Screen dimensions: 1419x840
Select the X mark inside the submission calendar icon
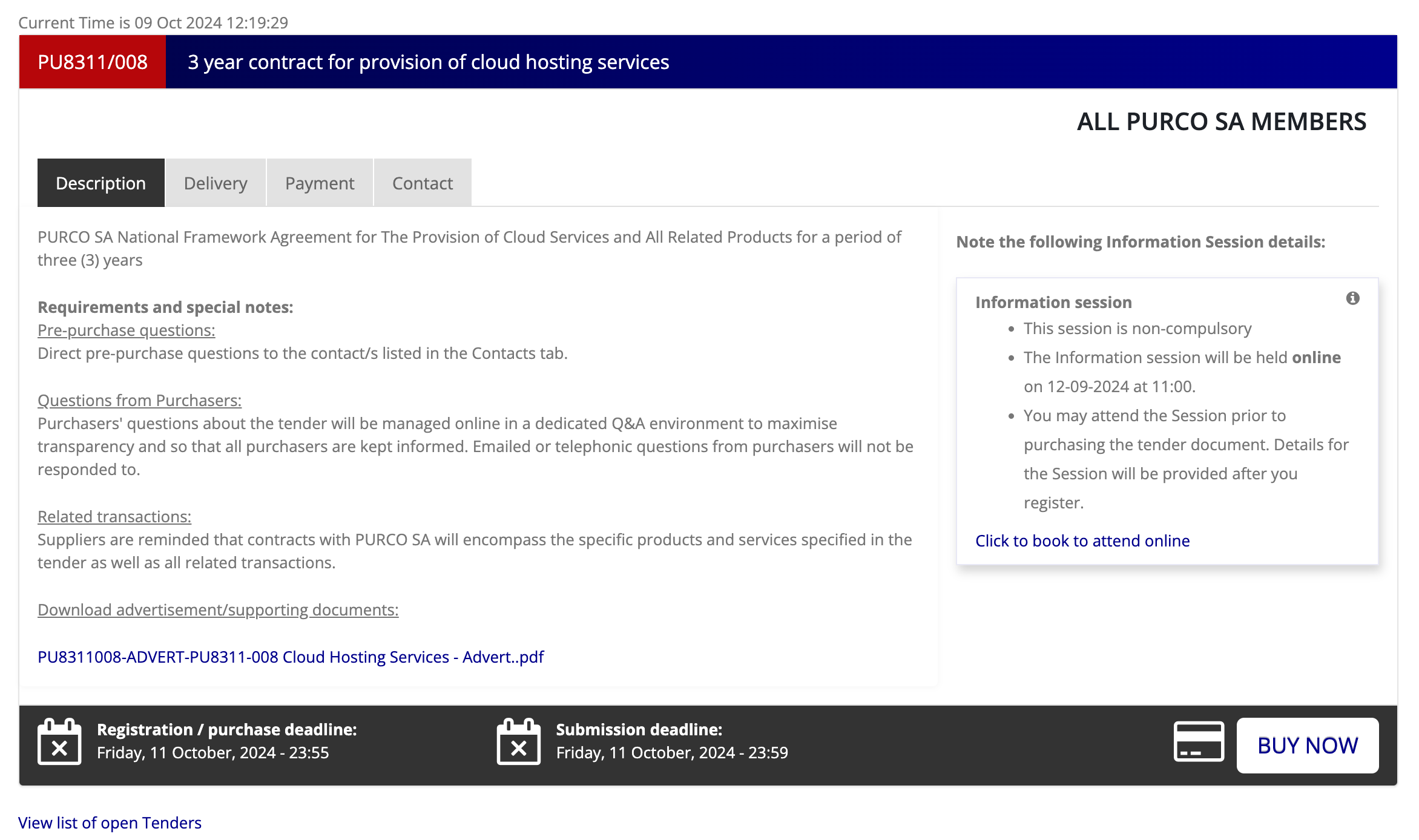[x=518, y=749]
